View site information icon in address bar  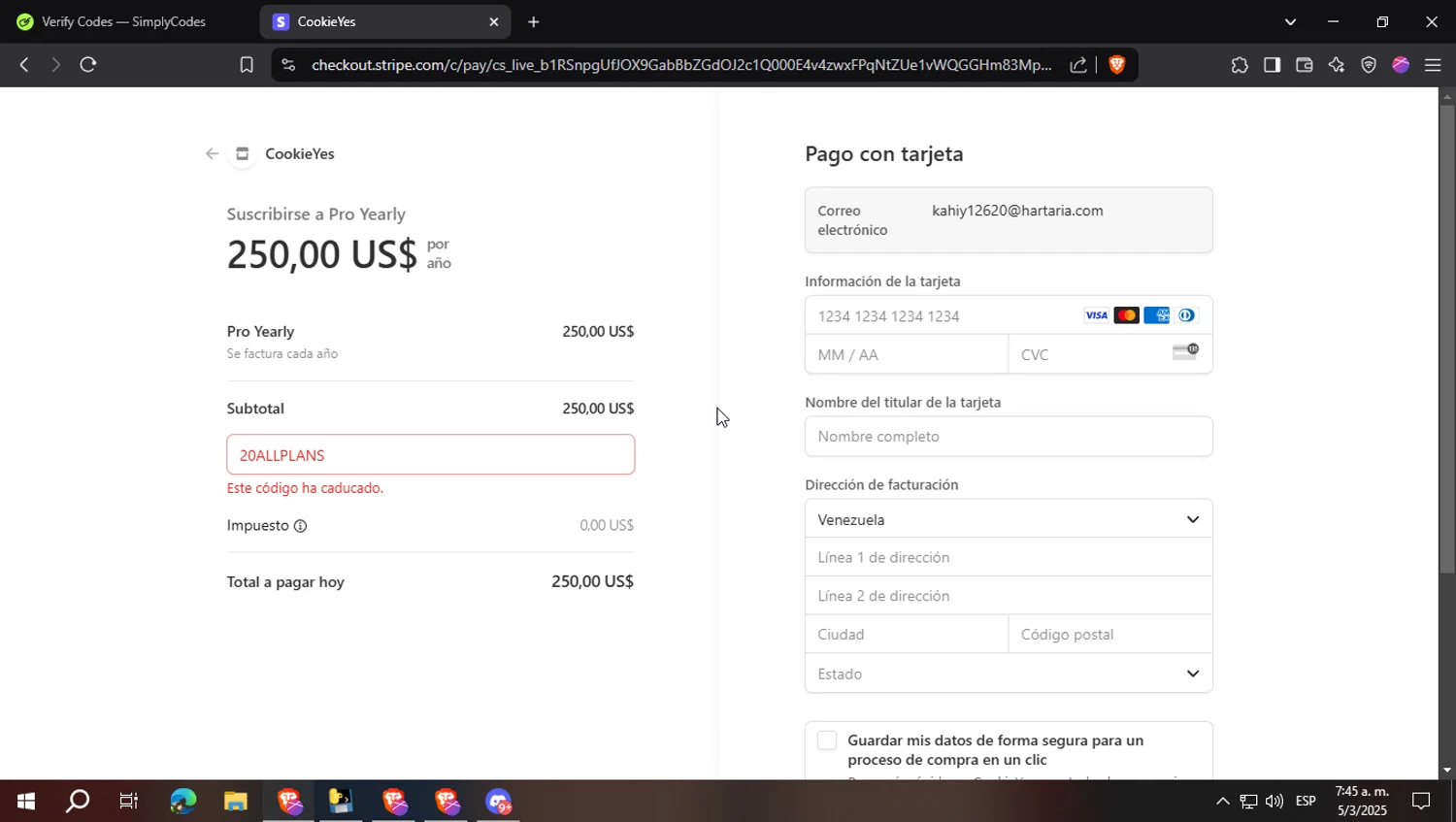click(x=287, y=65)
